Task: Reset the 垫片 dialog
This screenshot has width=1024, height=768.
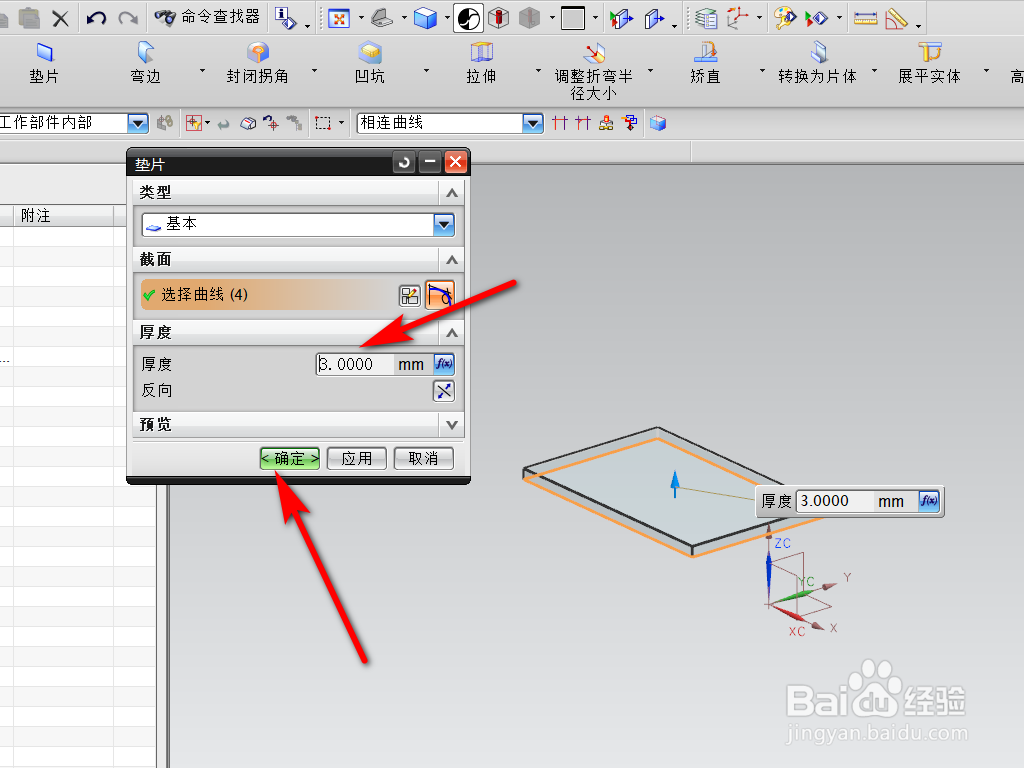Action: (x=404, y=162)
